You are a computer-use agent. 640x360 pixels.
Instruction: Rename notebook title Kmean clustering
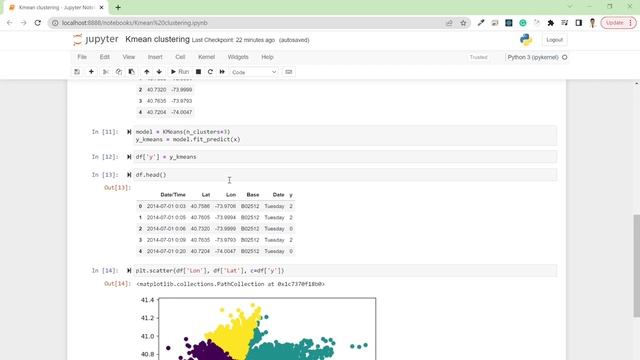158,40
